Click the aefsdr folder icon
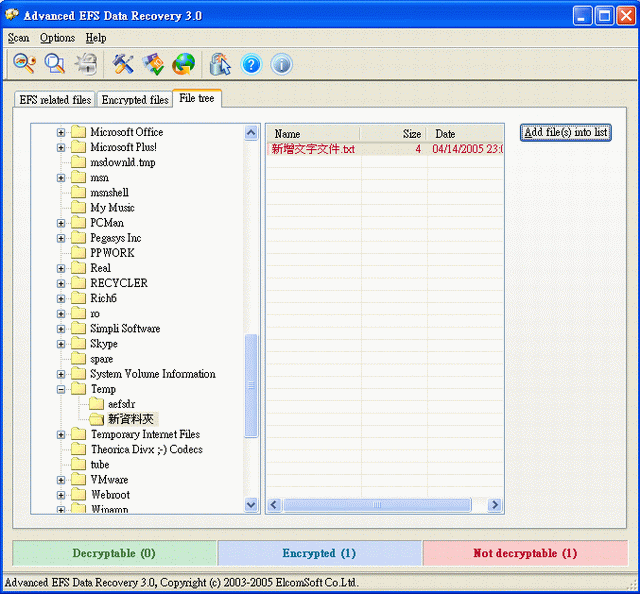 [x=96, y=404]
